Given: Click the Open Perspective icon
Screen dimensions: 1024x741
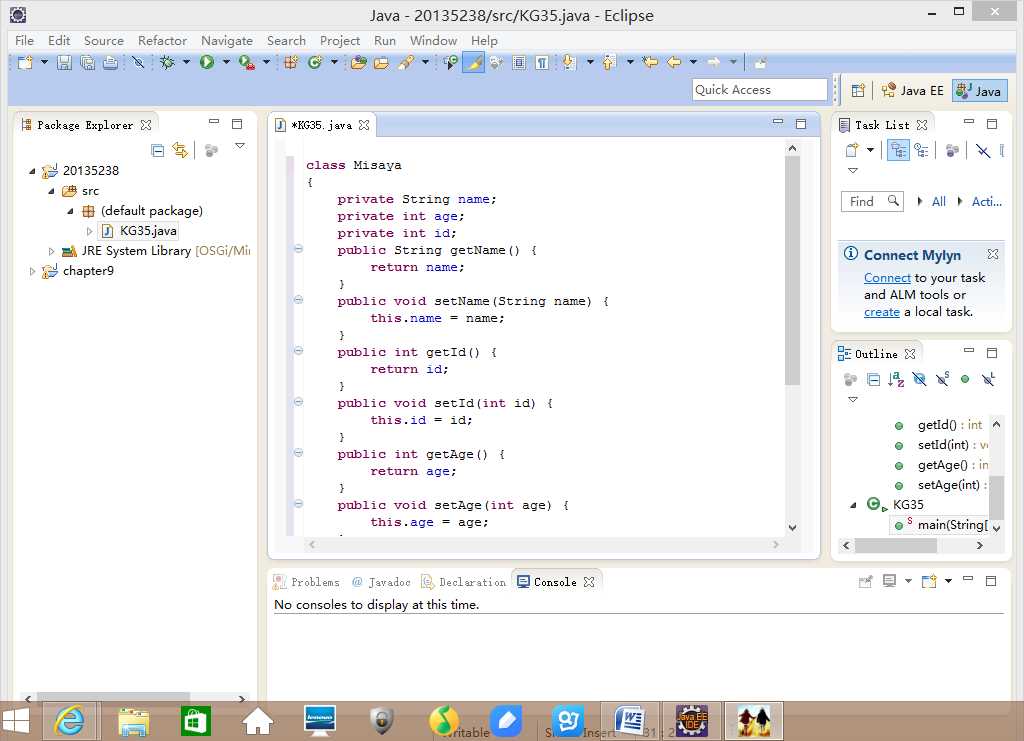Looking at the screenshot, I should 858,91.
